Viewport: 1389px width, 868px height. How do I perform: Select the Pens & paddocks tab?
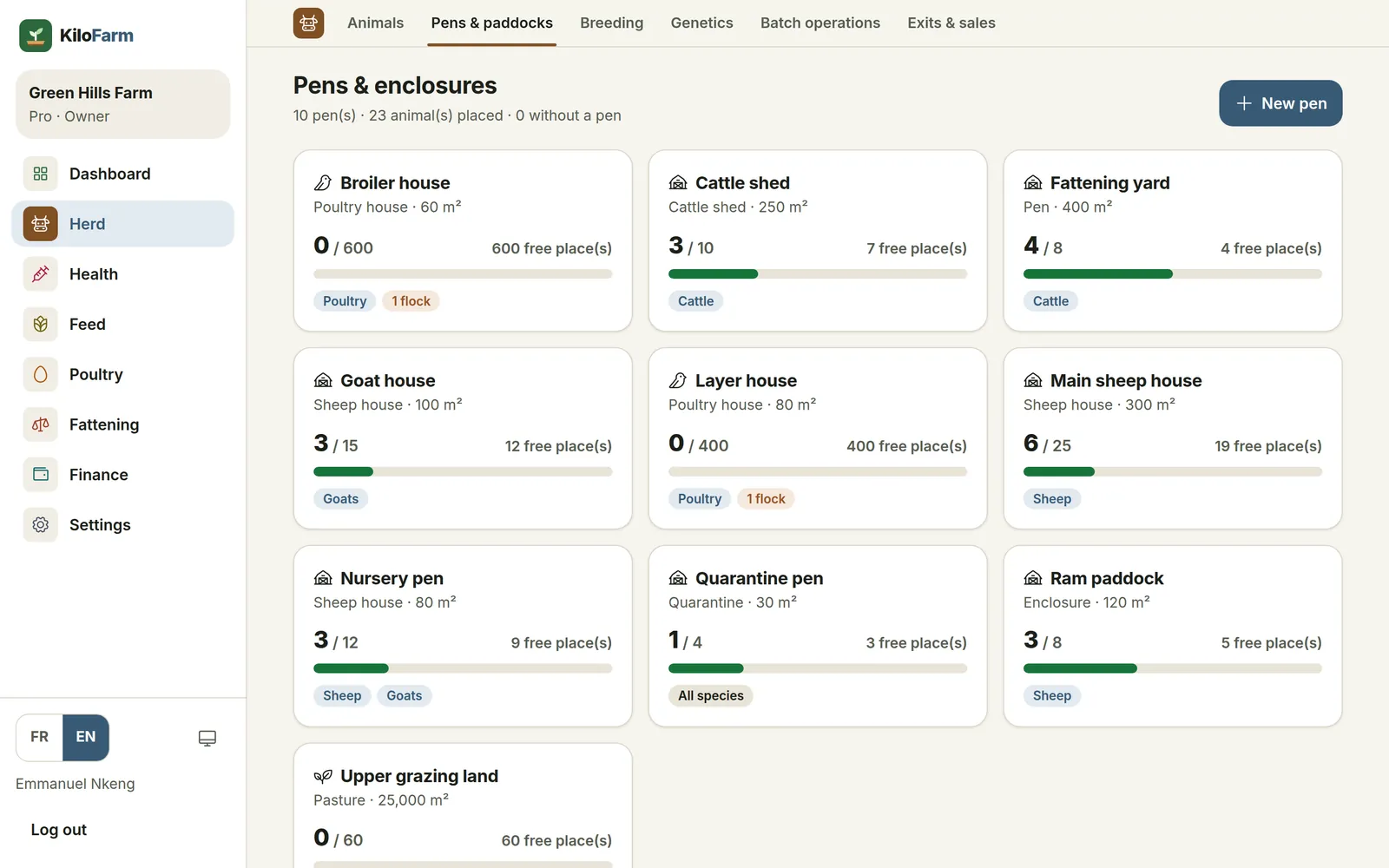[x=492, y=23]
